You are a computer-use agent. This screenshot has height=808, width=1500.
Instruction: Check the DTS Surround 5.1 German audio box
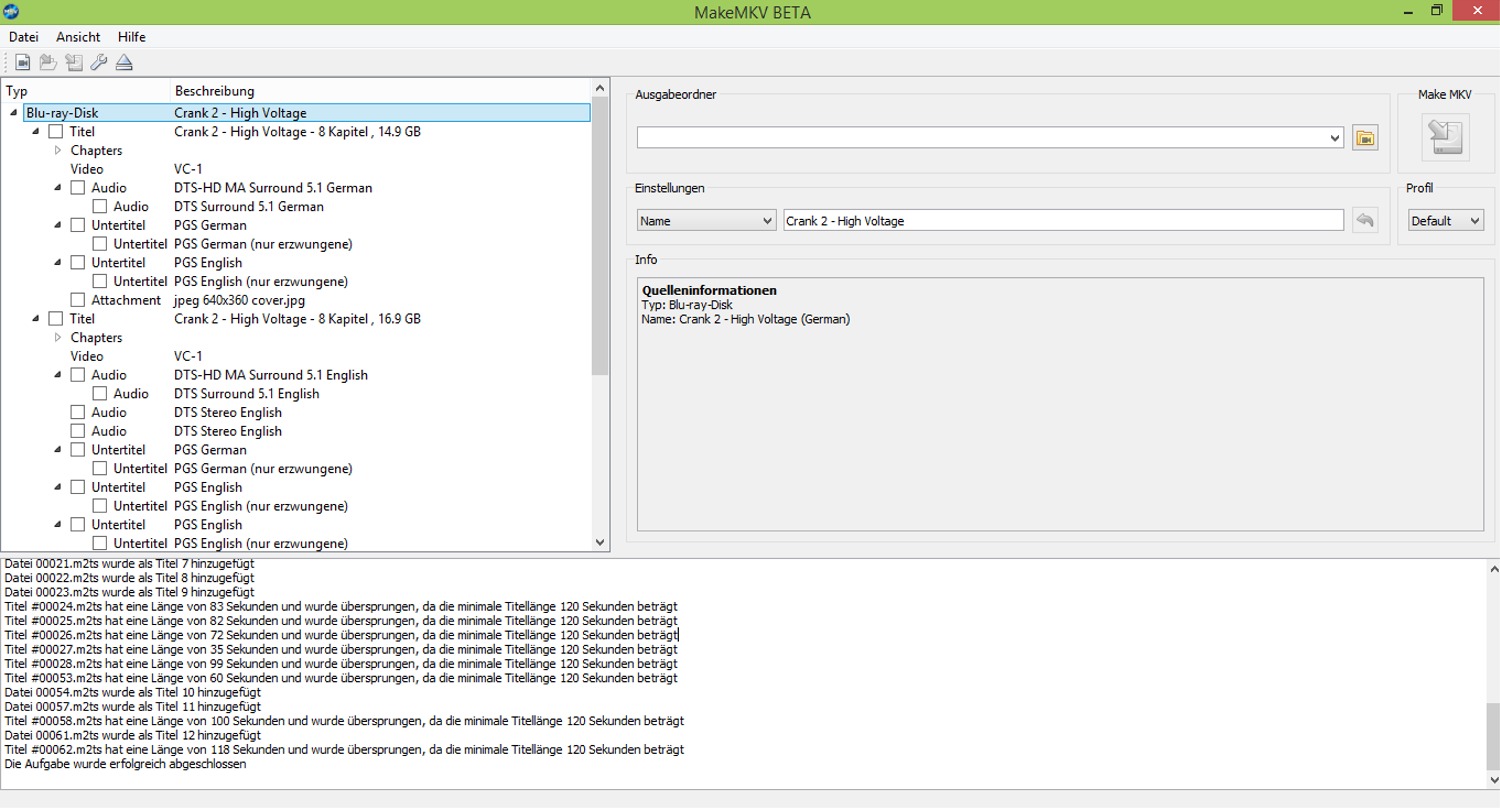tap(100, 206)
